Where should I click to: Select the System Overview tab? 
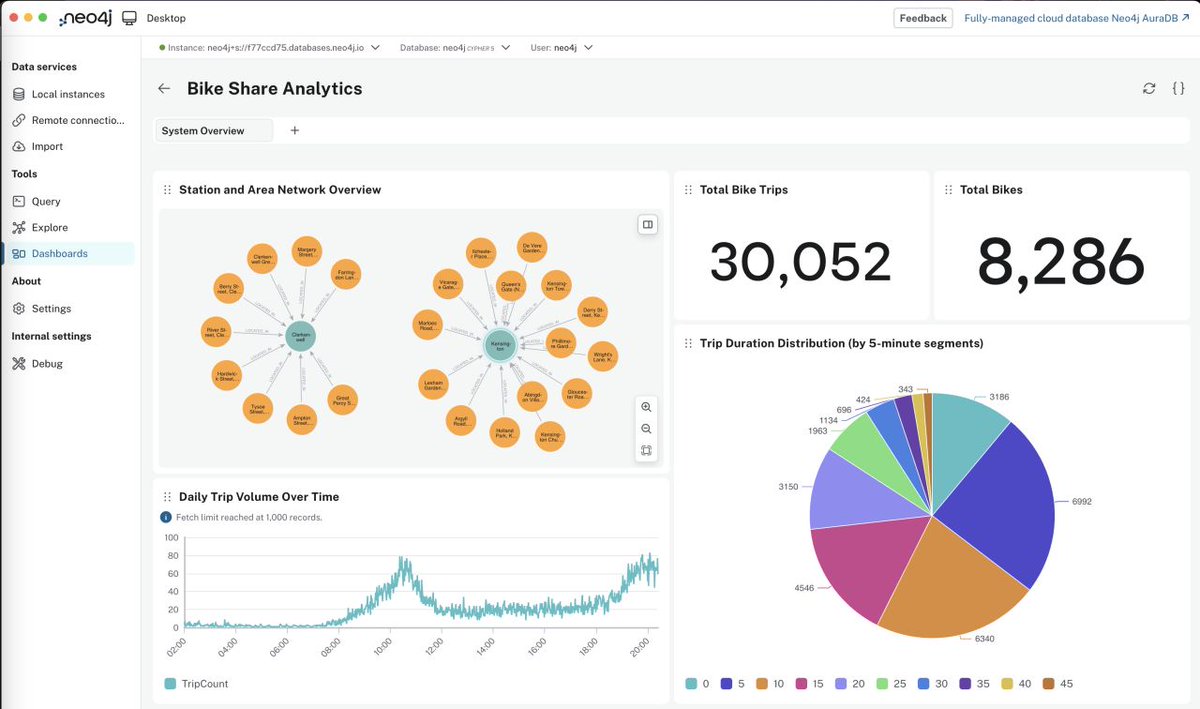214,131
